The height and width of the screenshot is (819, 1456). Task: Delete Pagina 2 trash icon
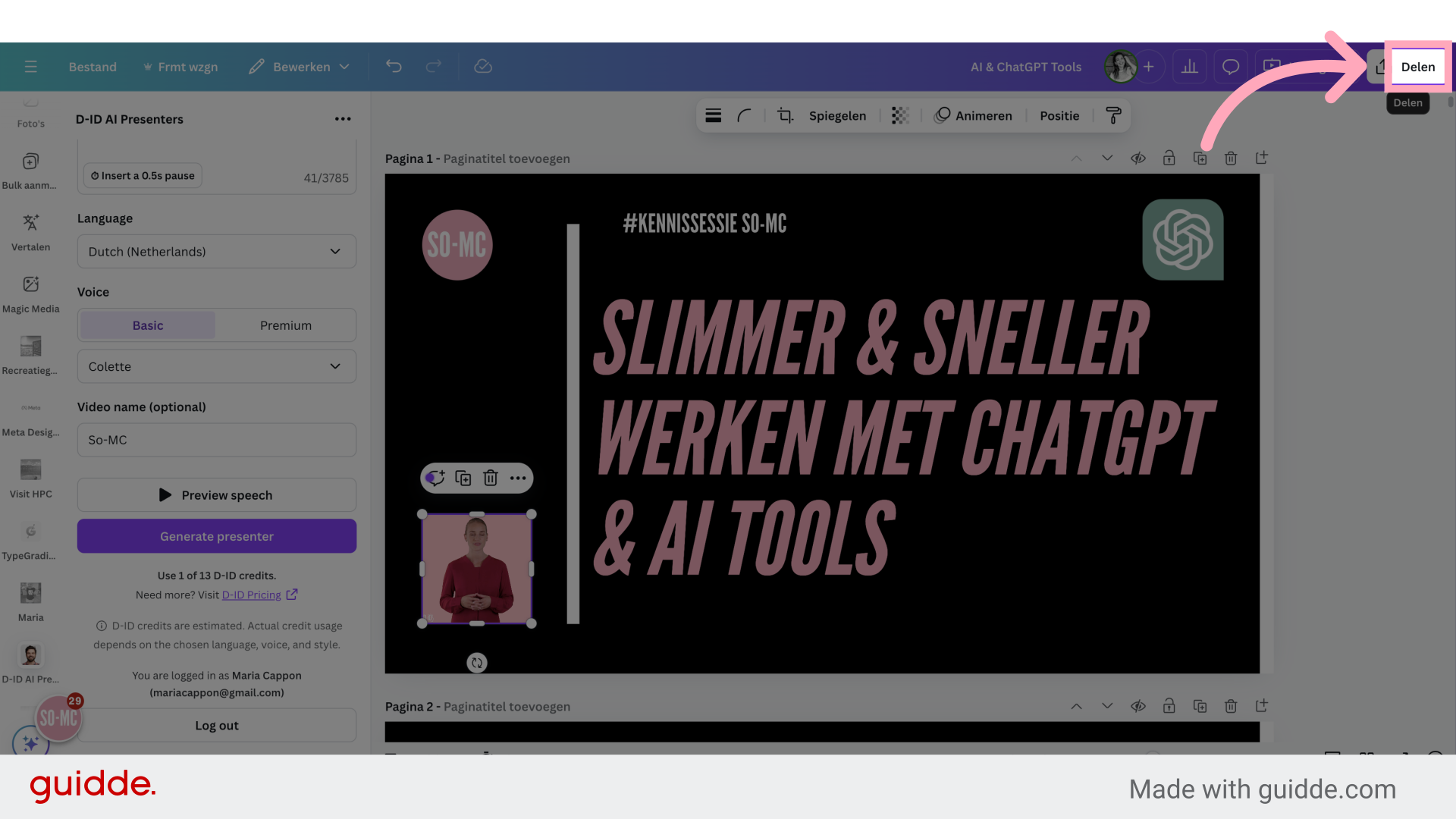coord(1231,706)
